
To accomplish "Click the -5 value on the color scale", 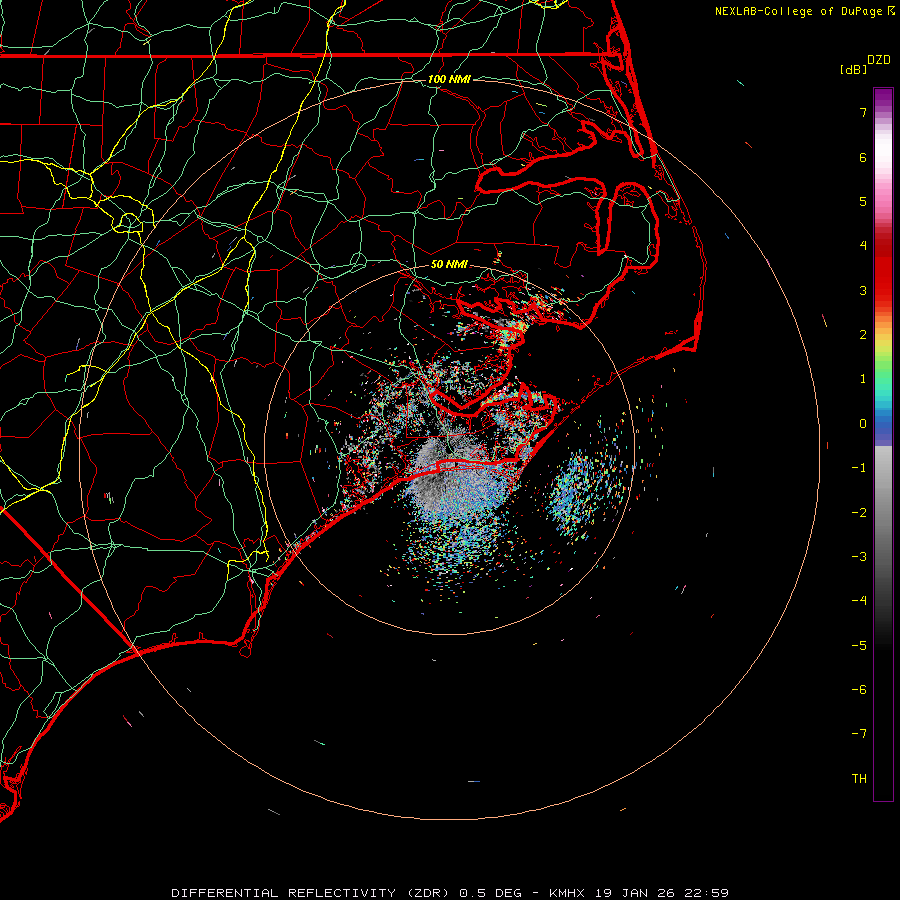I will click(859, 645).
